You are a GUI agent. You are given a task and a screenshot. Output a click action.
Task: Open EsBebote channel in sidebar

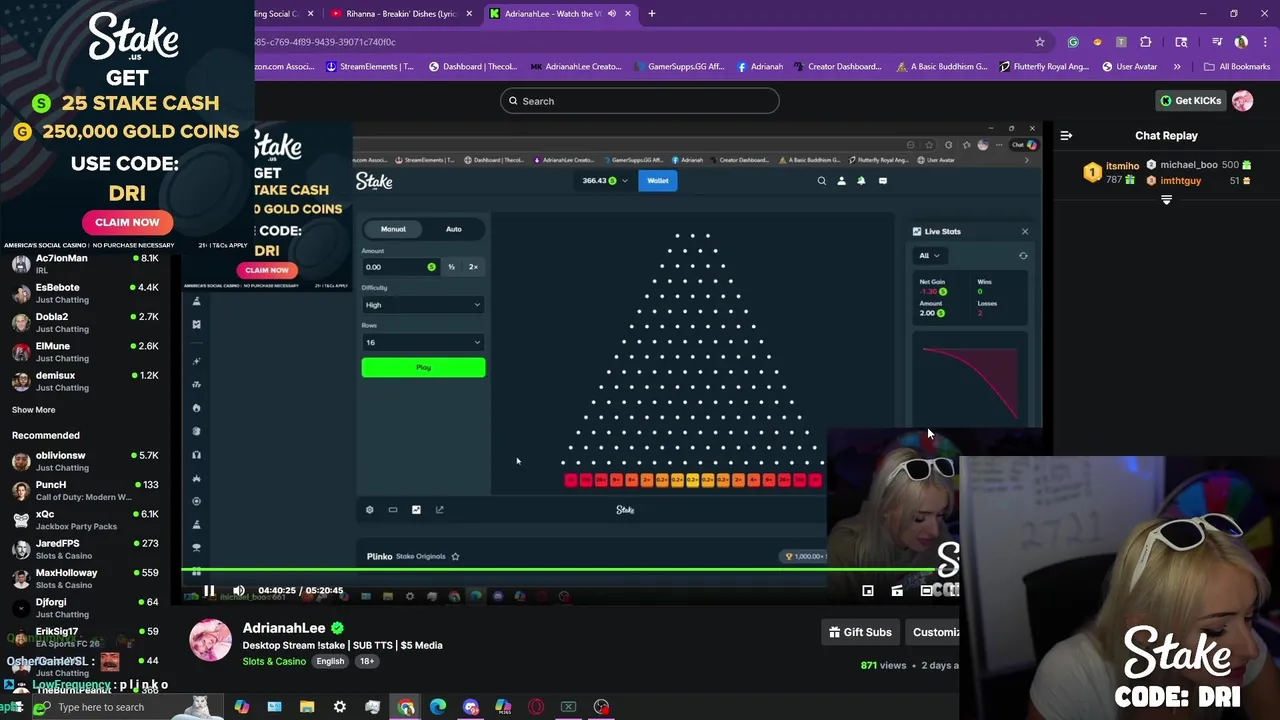pos(85,293)
